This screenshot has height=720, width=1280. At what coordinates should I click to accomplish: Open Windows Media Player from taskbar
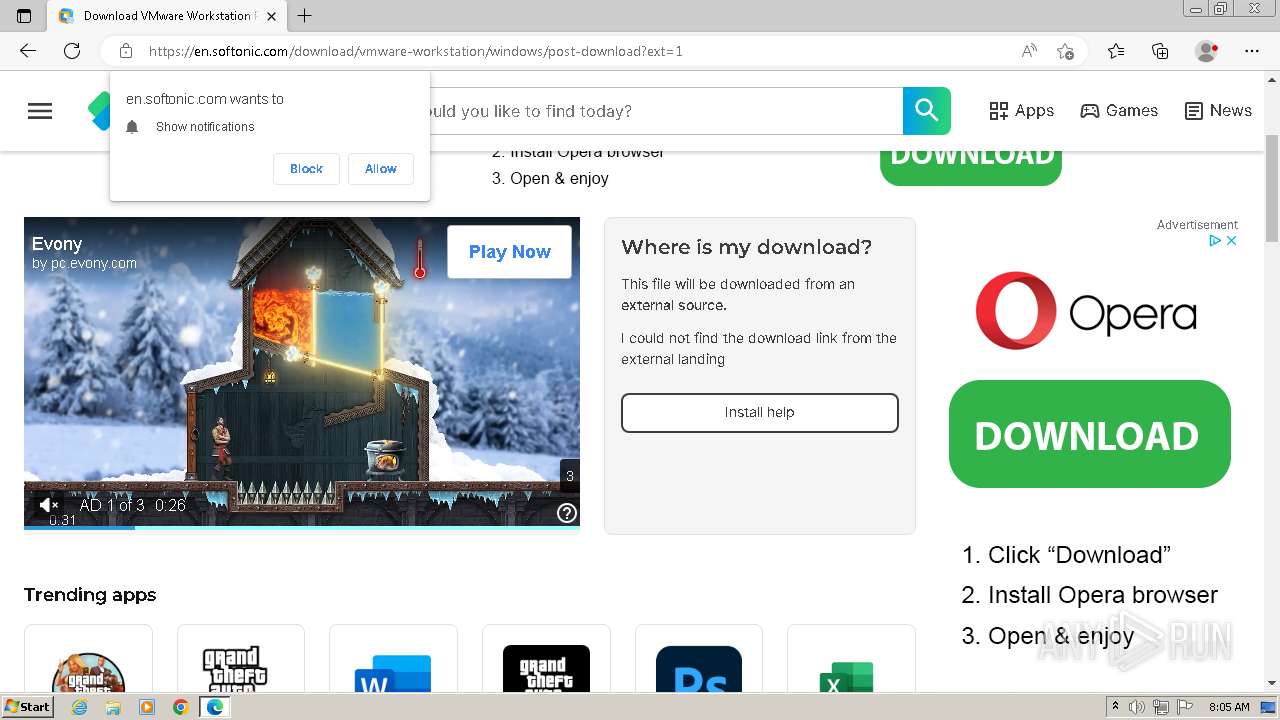coord(147,707)
